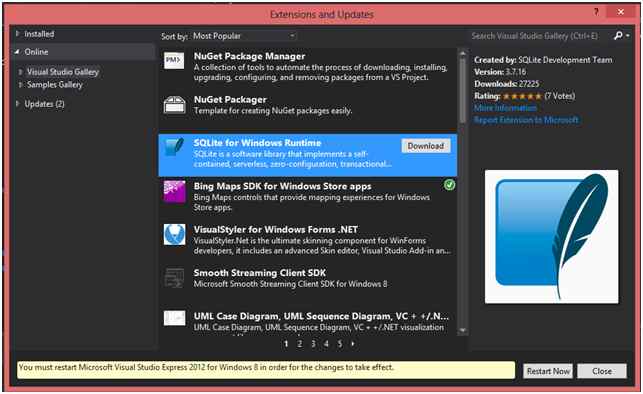Click the Smooth Streaming Client SDK icon
This screenshot has width=643, height=394.
[174, 278]
